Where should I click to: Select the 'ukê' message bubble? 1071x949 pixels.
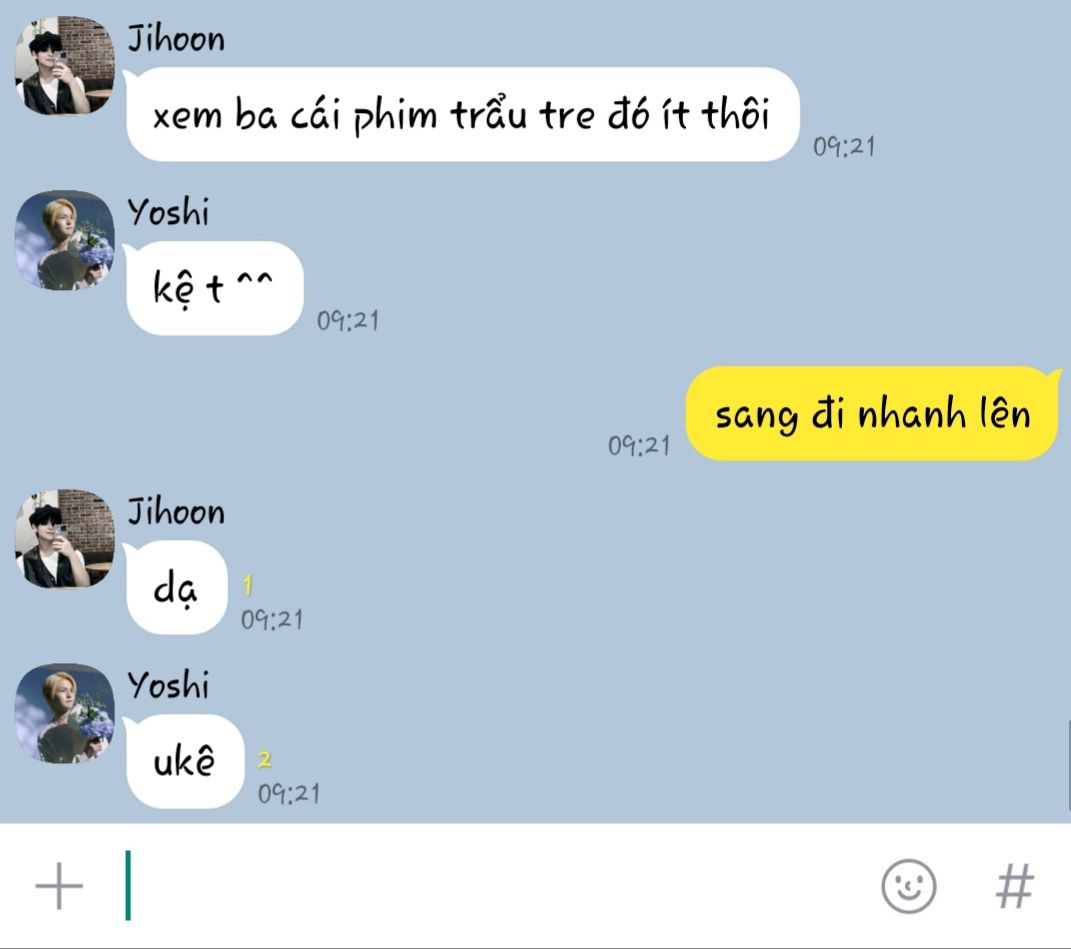coord(184,761)
